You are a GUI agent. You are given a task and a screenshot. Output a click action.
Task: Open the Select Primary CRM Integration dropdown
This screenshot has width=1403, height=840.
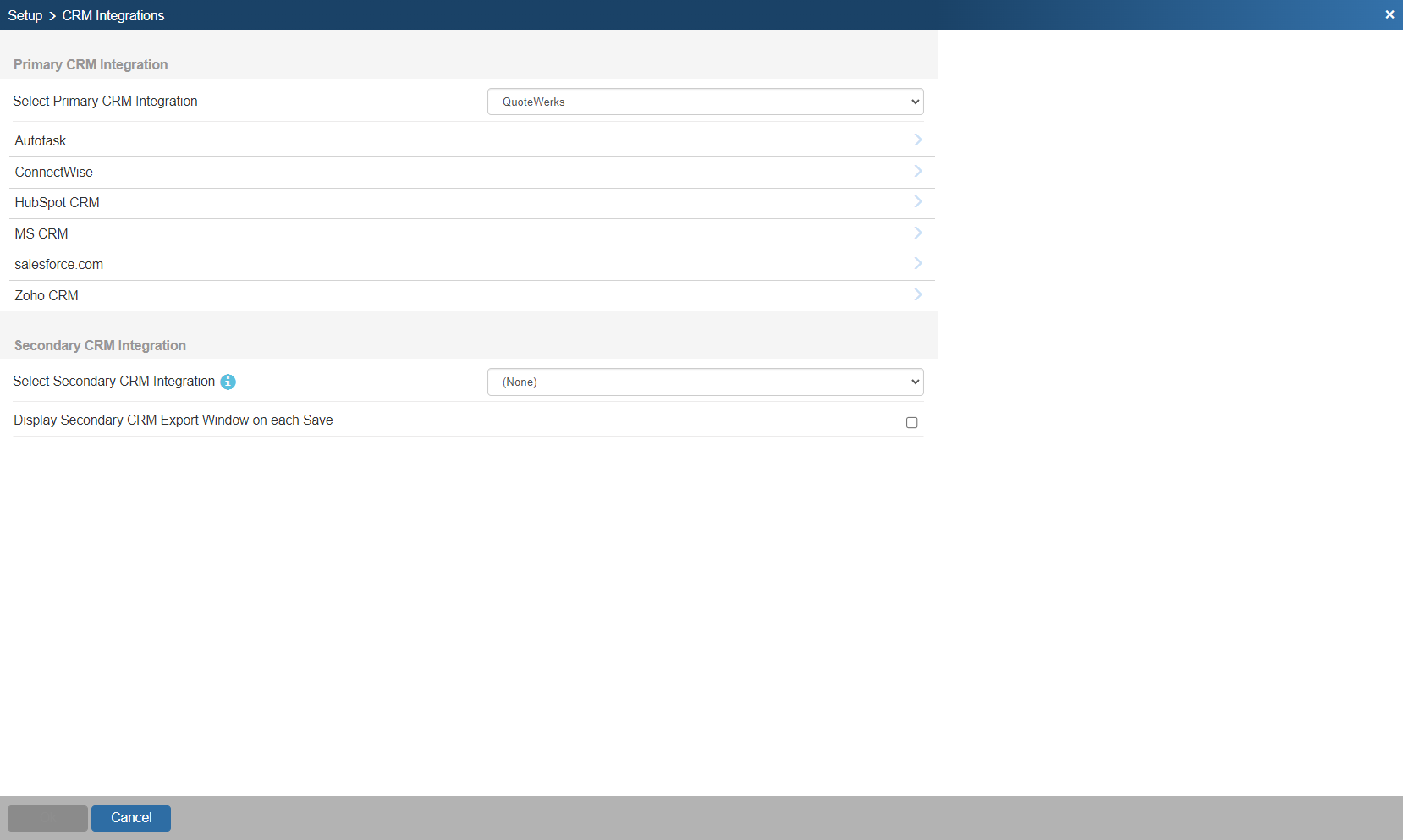pyautogui.click(x=705, y=102)
